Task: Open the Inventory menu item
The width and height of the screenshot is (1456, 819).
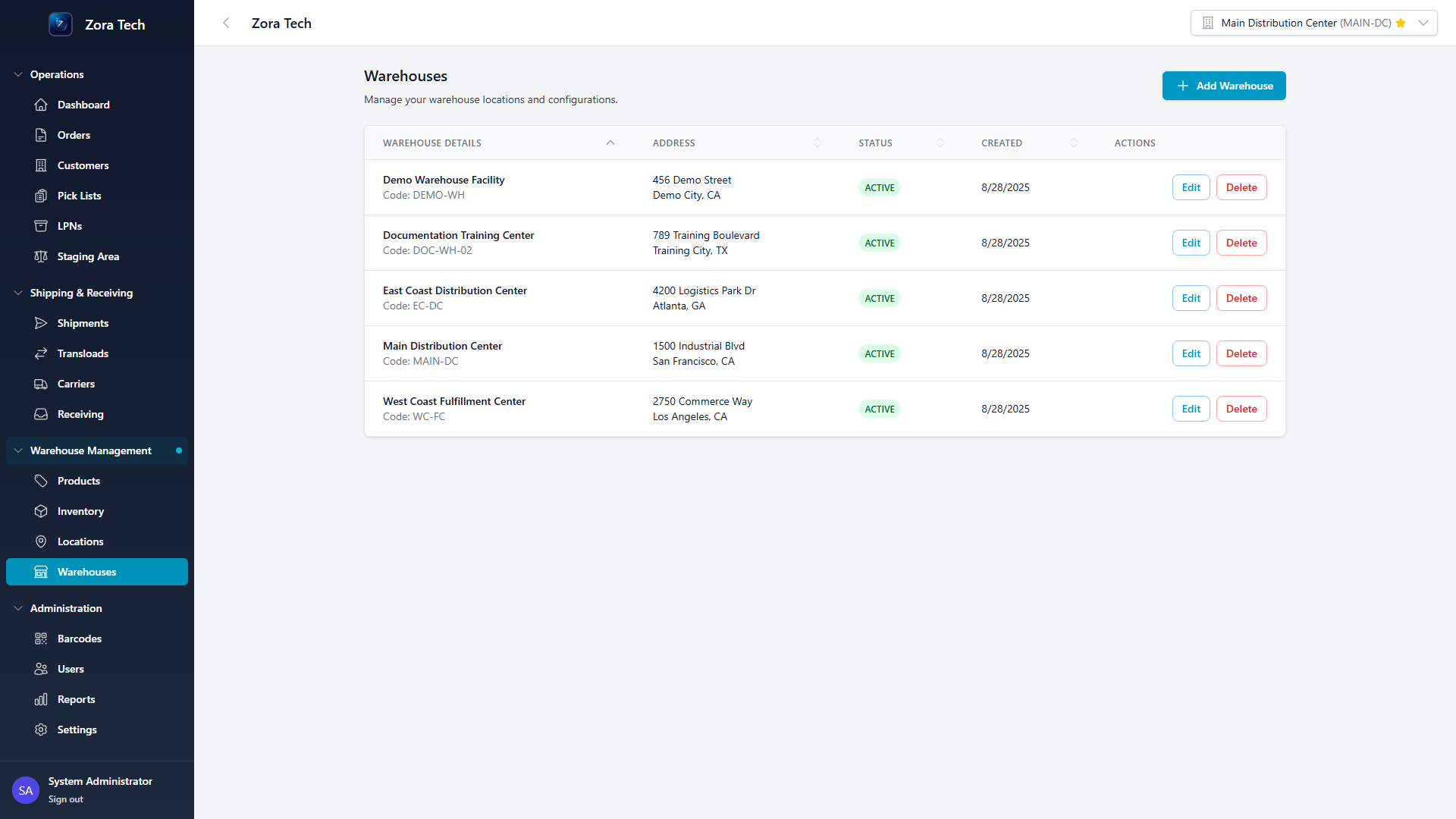Action: coord(80,511)
